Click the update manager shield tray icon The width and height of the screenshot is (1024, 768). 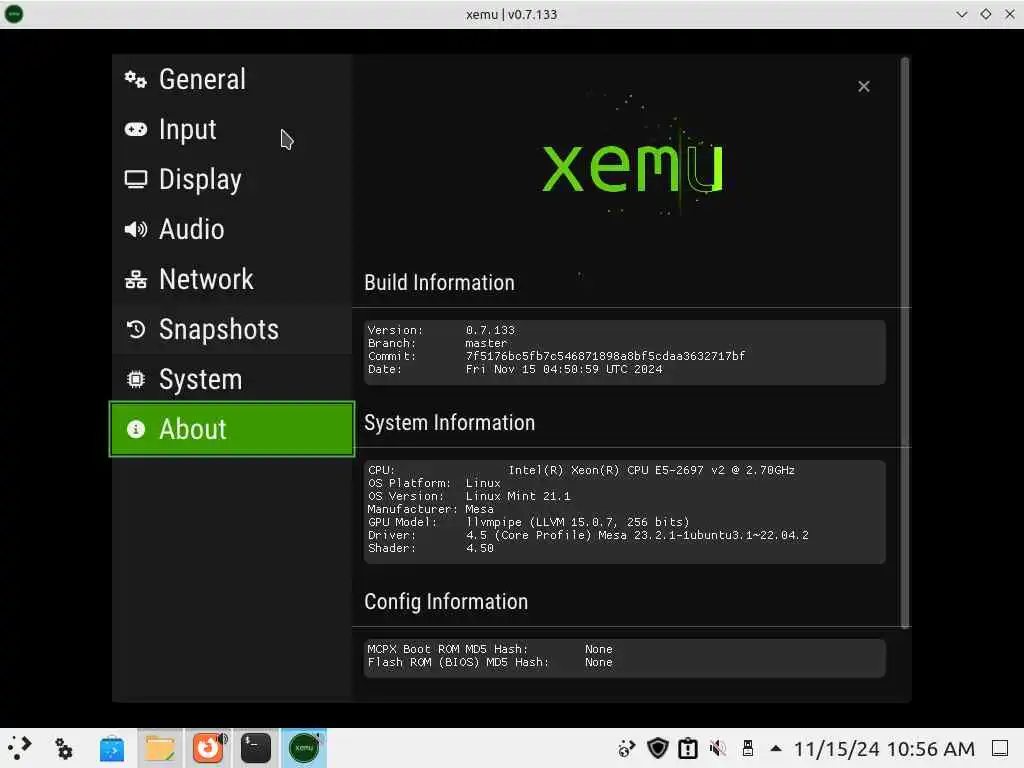(658, 748)
